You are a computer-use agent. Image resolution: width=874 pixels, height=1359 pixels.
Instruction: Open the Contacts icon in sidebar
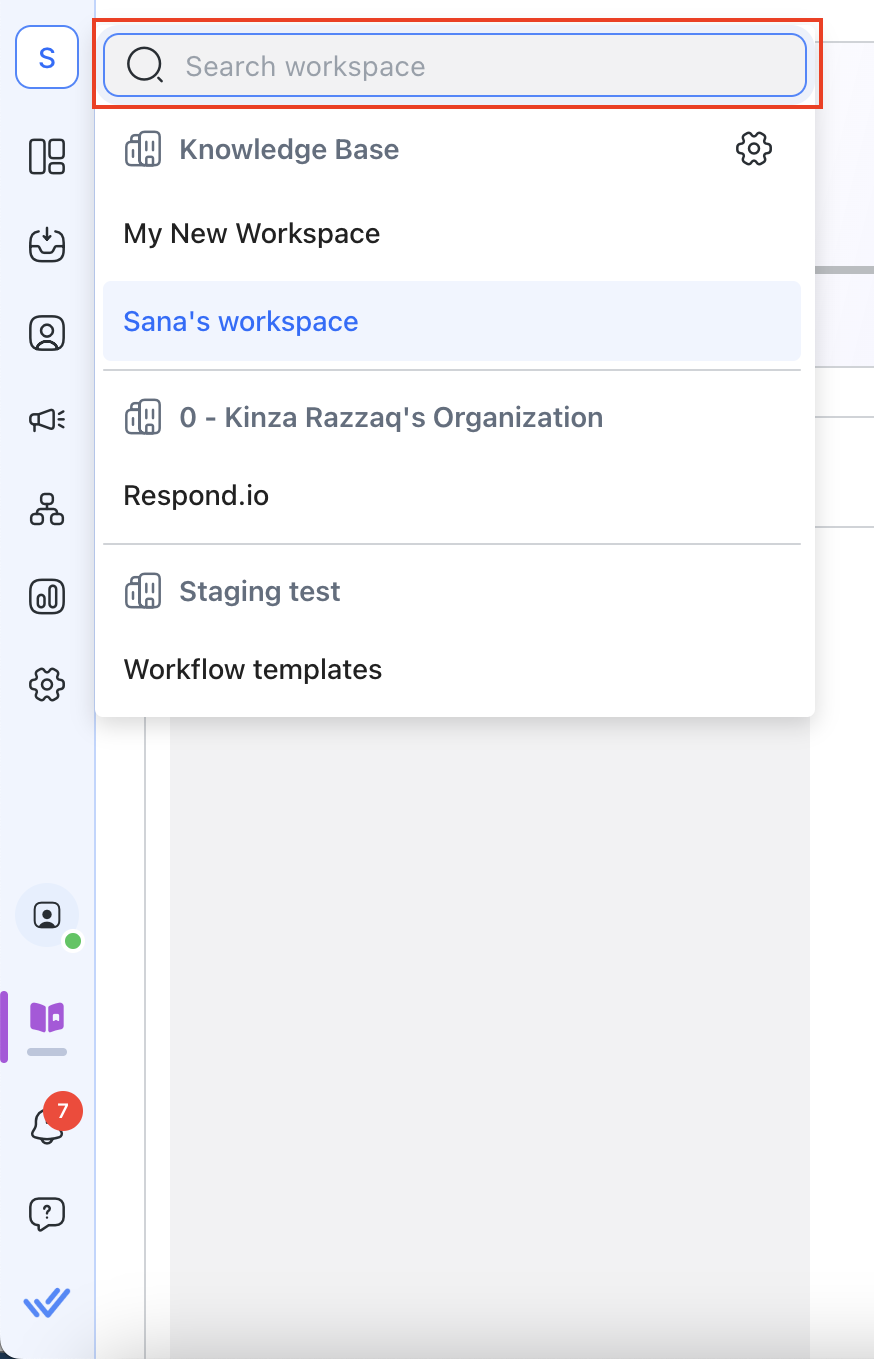(47, 333)
